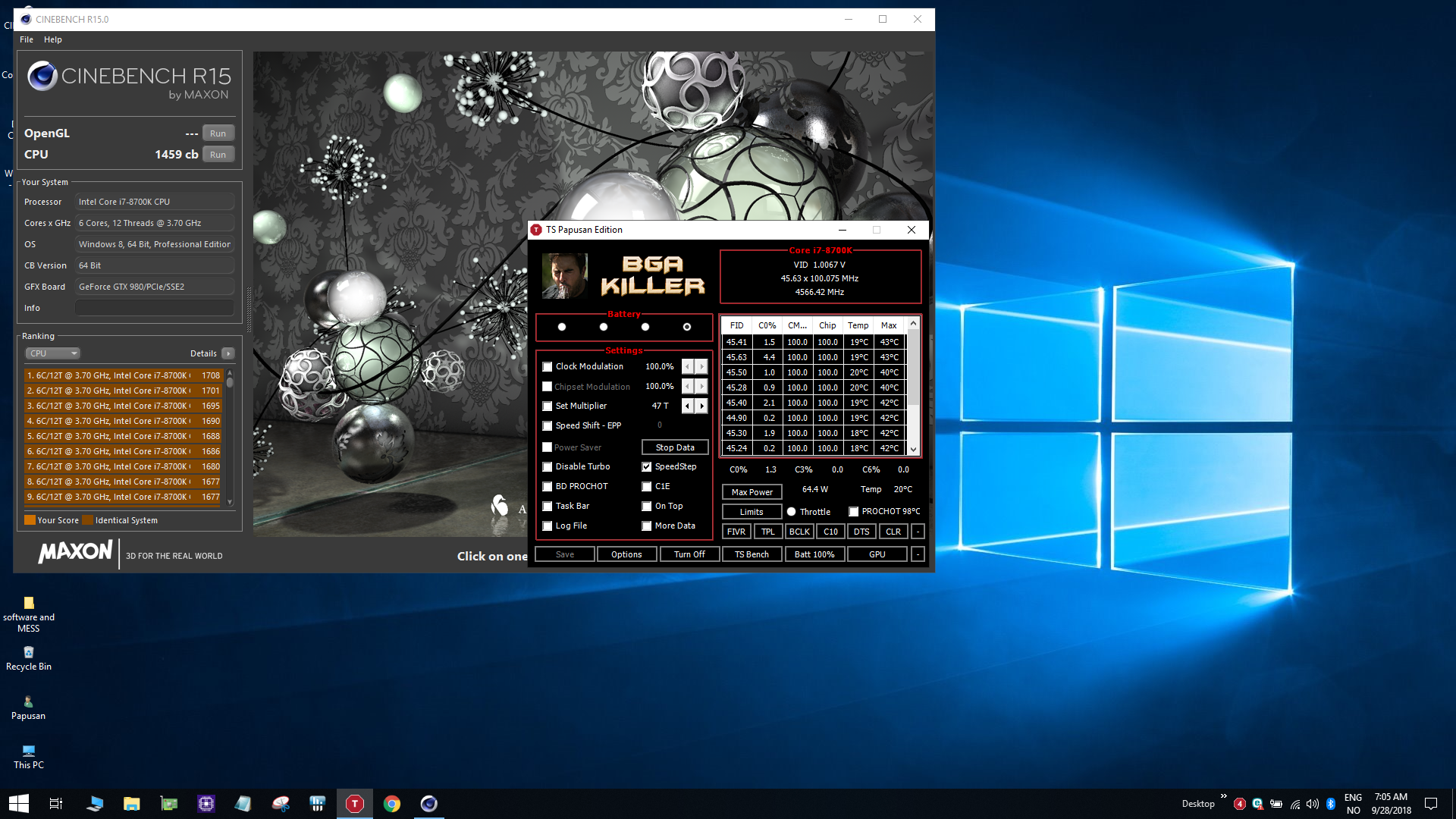Image resolution: width=1456 pixels, height=819 pixels.
Task: Open the ESET antivirus tray icon
Action: [1257, 804]
